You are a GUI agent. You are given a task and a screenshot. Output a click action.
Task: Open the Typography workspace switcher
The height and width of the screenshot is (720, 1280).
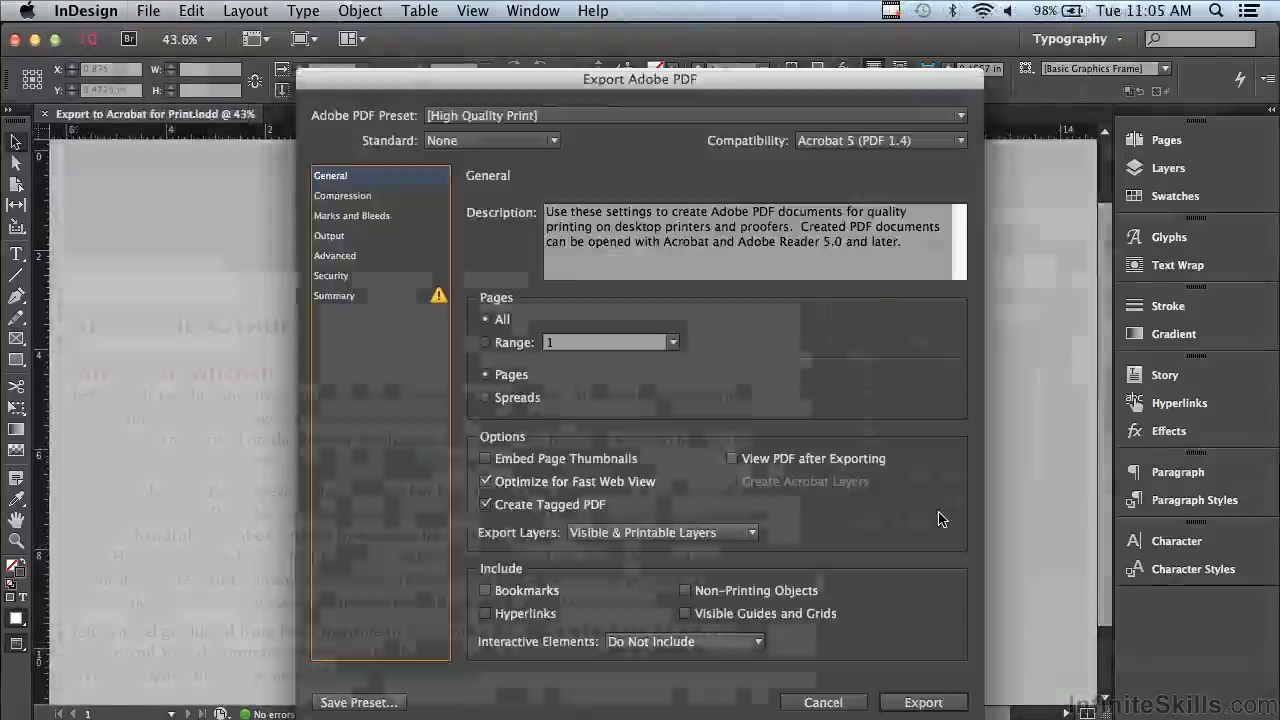(1077, 39)
